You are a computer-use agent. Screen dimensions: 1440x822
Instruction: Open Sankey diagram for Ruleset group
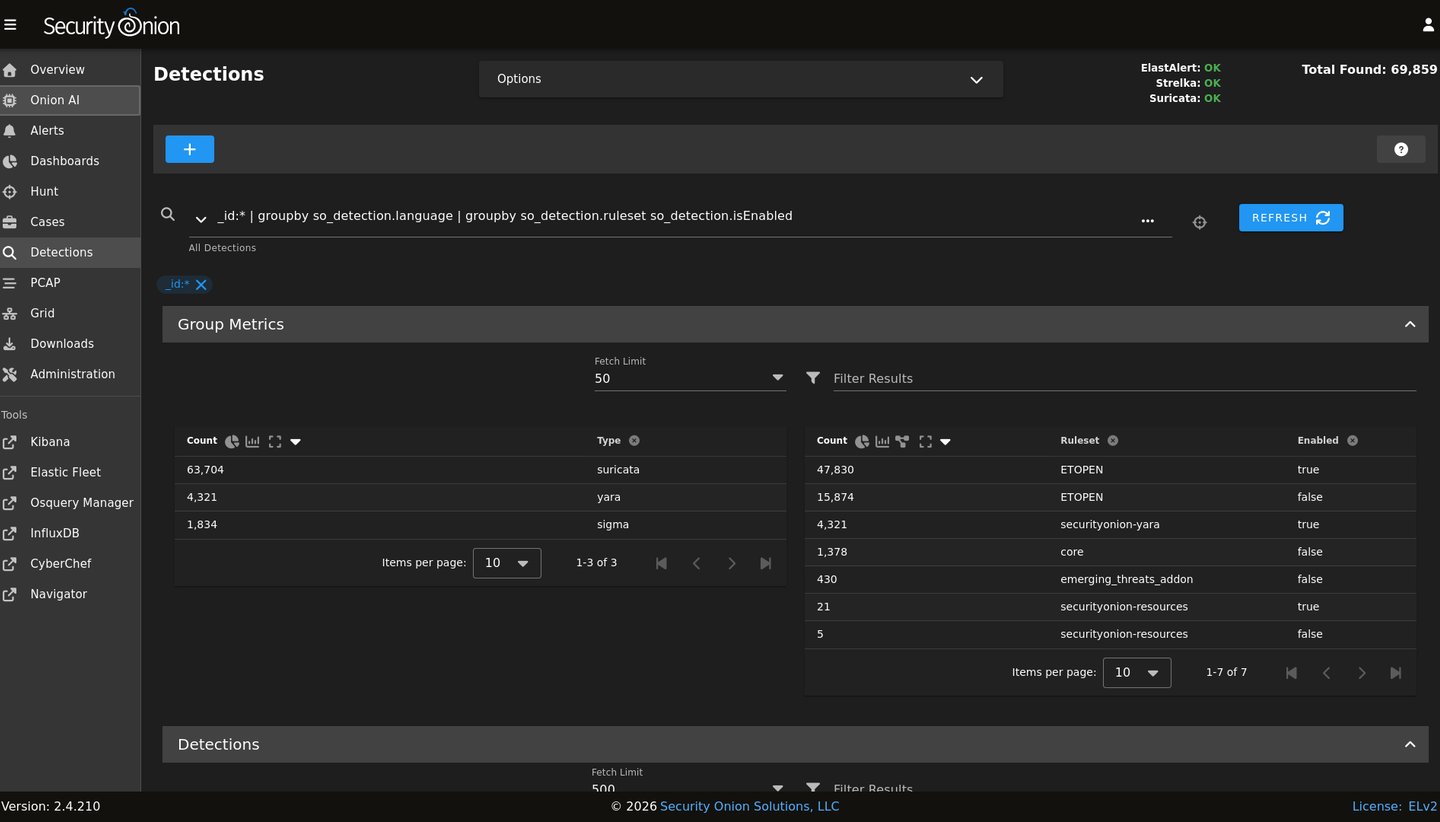coord(902,441)
